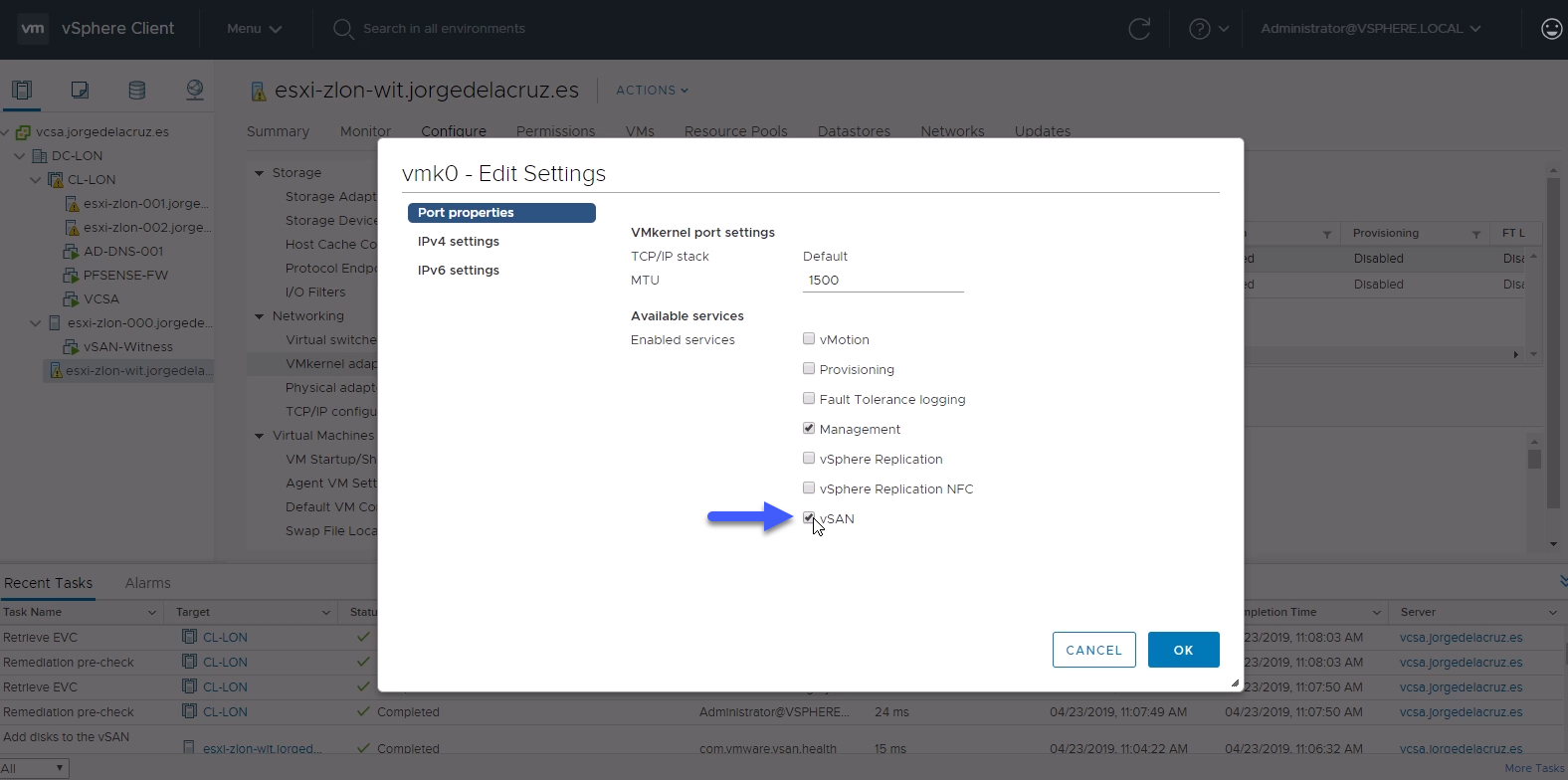
Task: Open the Task Name column dropdown
Action: pyautogui.click(x=152, y=613)
